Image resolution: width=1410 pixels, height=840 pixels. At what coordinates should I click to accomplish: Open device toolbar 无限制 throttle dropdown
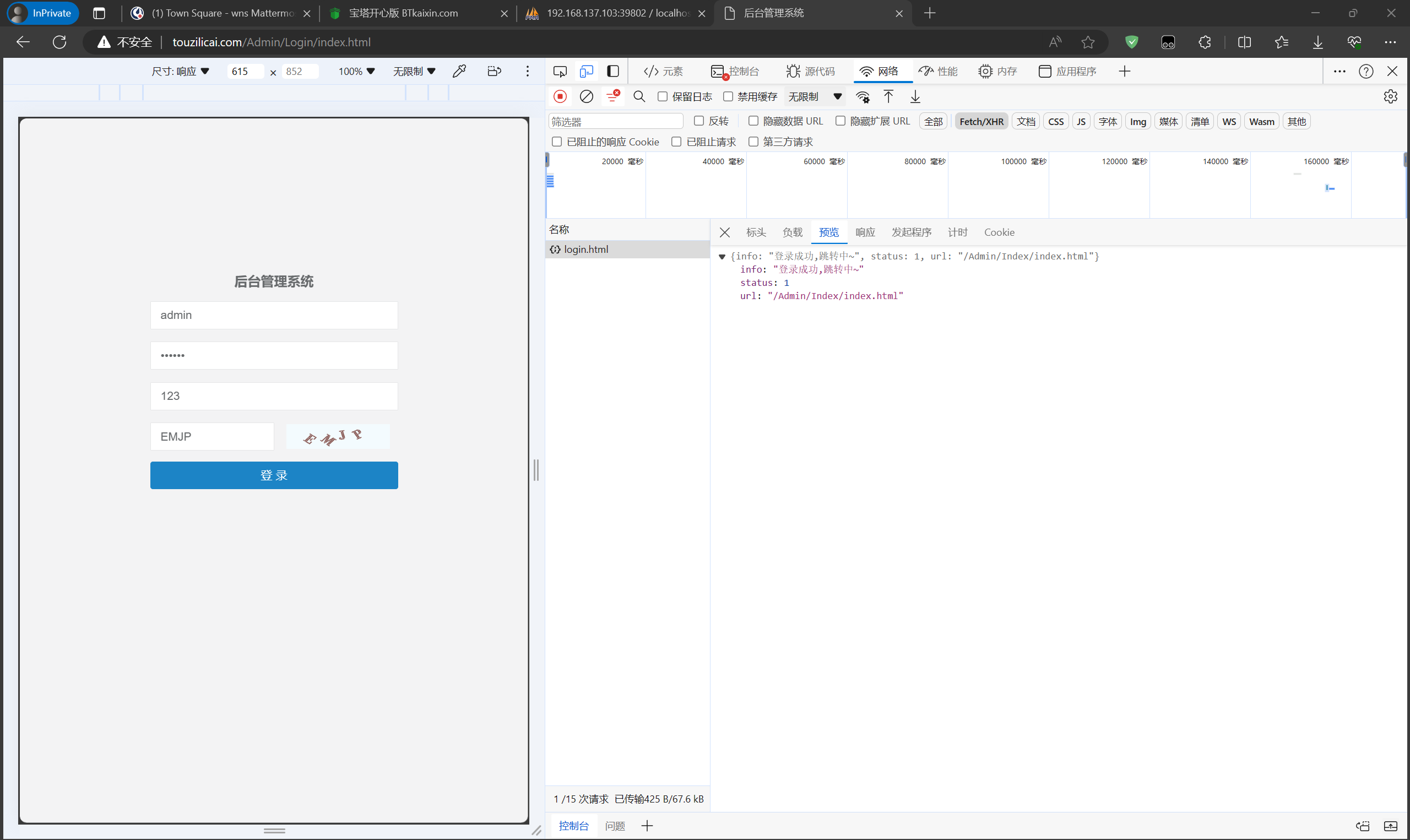click(x=414, y=71)
